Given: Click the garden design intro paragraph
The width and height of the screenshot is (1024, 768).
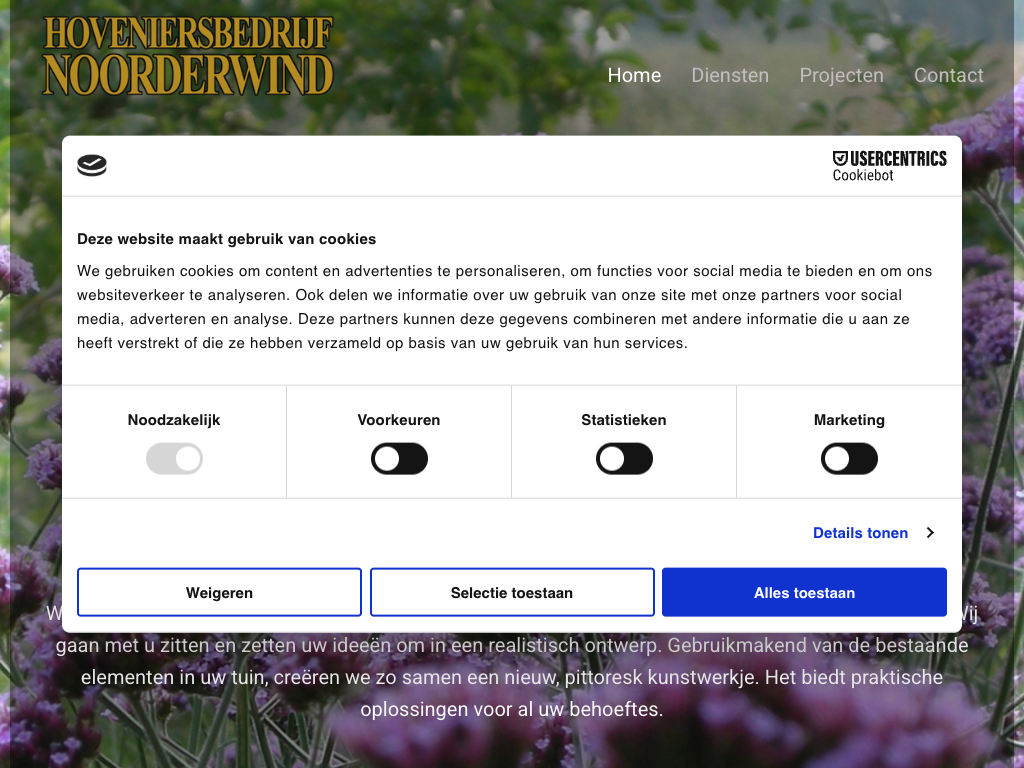Looking at the screenshot, I should click(x=512, y=678).
